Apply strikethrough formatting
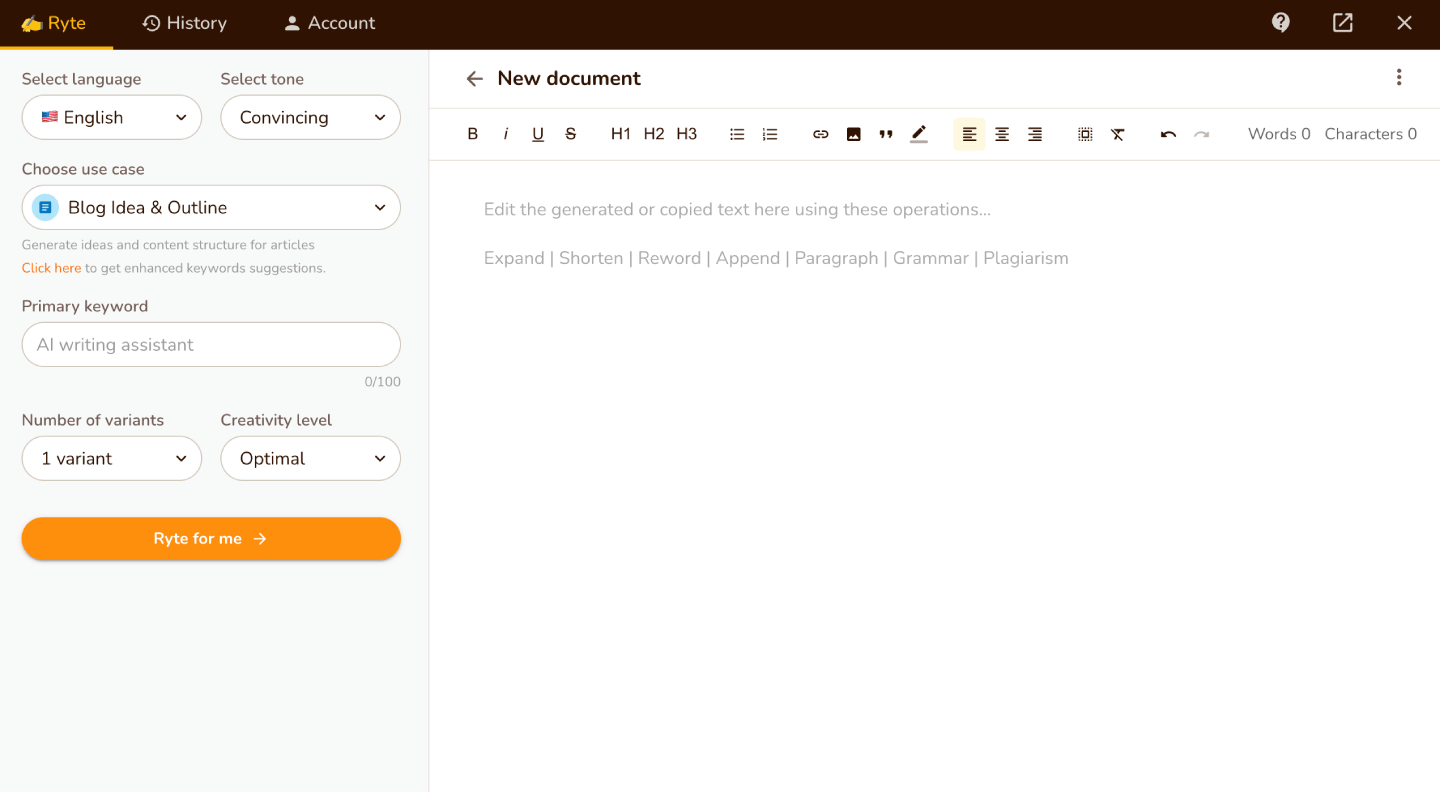 pos(571,134)
